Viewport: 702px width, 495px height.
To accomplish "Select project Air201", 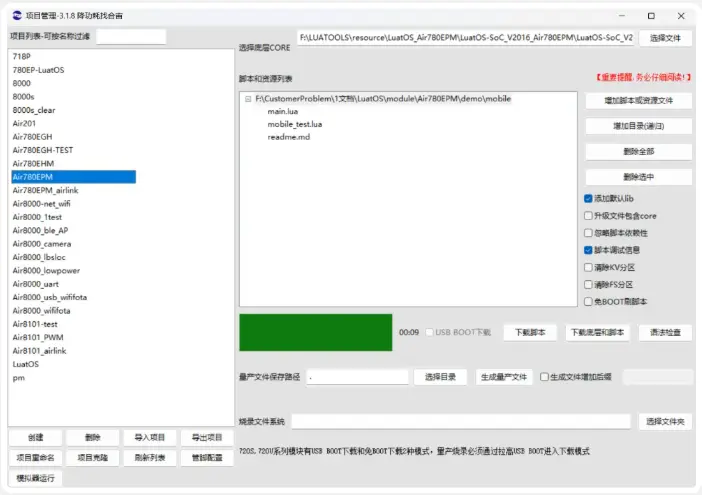I will (x=24, y=124).
